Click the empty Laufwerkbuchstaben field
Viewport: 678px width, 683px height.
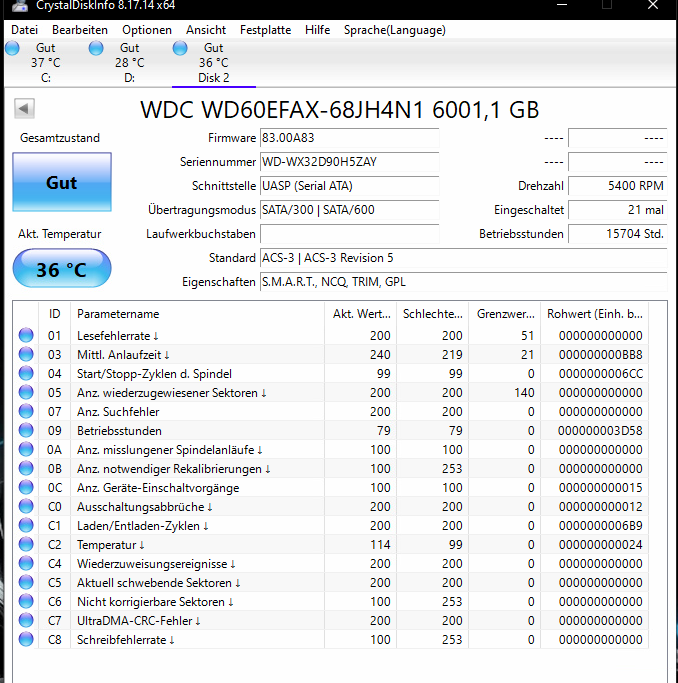pyautogui.click(x=349, y=234)
